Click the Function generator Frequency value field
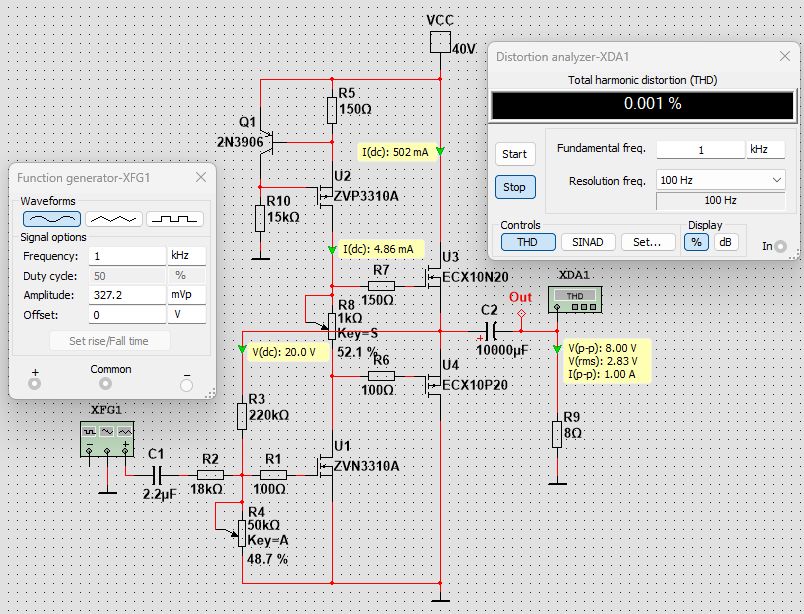804x614 pixels. pos(127,256)
